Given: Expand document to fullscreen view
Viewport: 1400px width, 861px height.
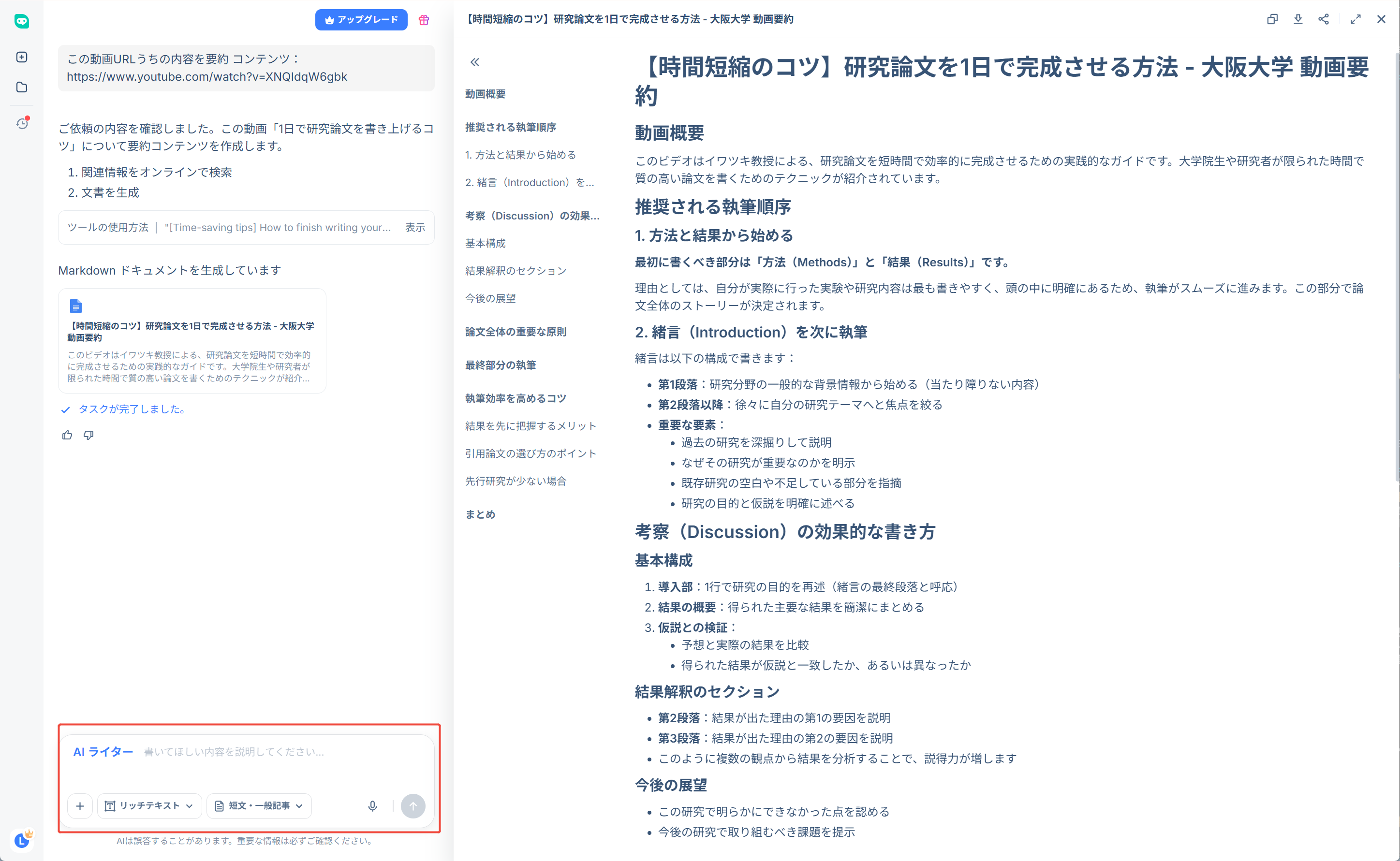Looking at the screenshot, I should point(1356,19).
